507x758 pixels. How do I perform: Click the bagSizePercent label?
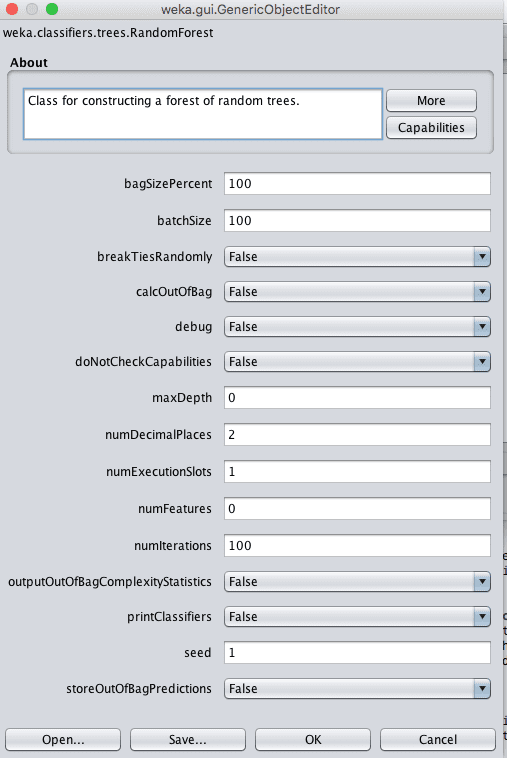click(x=168, y=184)
